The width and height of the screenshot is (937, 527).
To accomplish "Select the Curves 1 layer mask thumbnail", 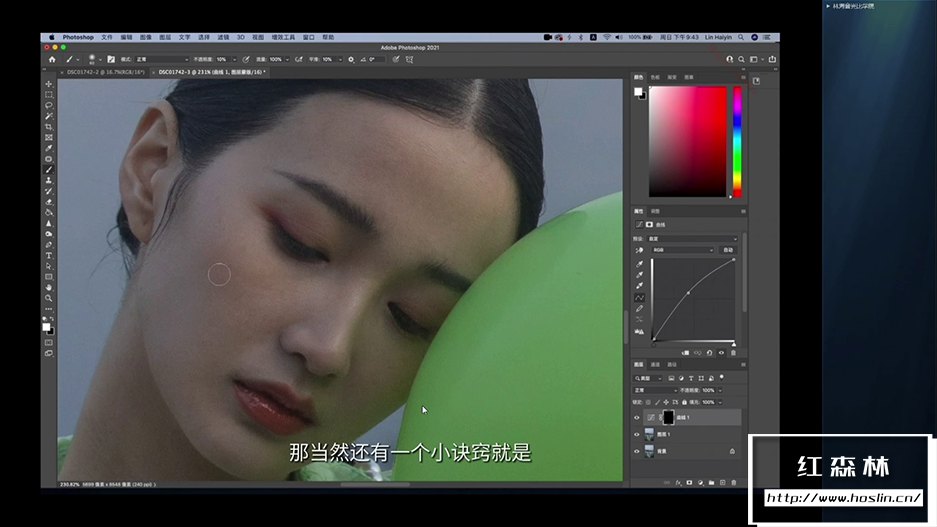I will coord(668,418).
